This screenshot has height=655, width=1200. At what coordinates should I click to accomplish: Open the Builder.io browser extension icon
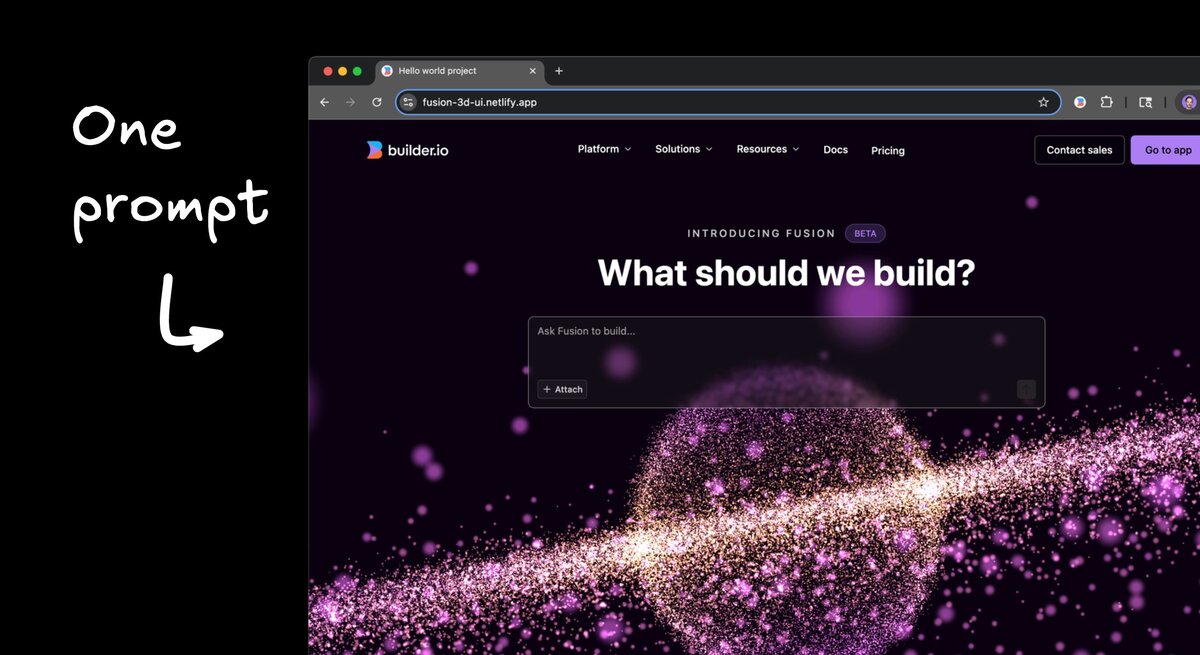point(1080,102)
